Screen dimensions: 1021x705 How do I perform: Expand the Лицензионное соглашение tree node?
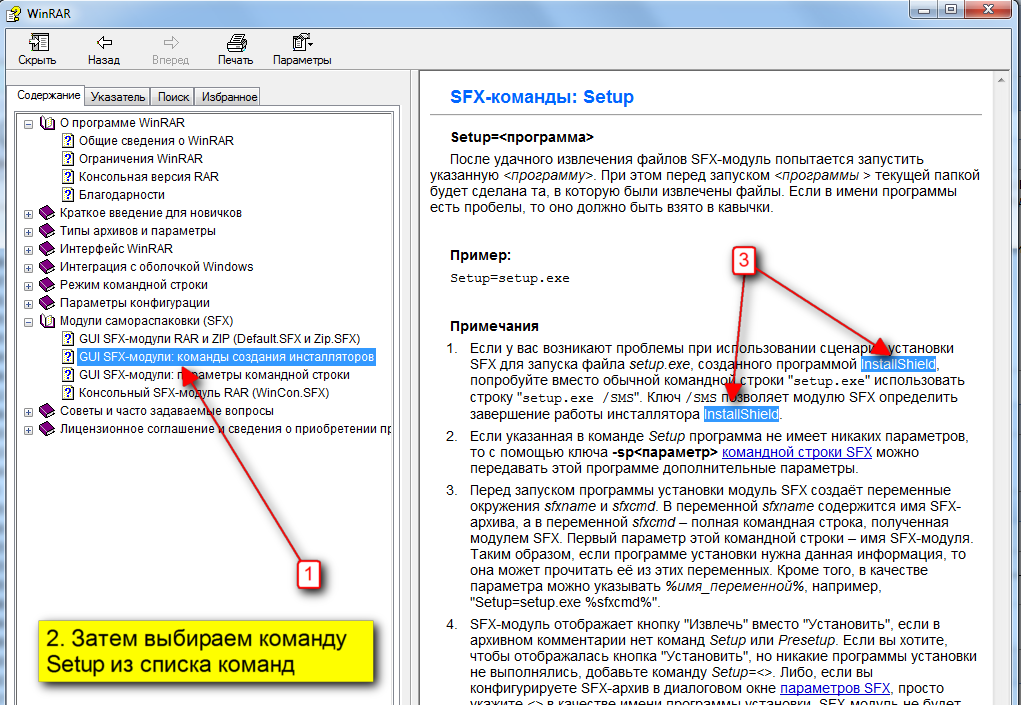coord(29,430)
